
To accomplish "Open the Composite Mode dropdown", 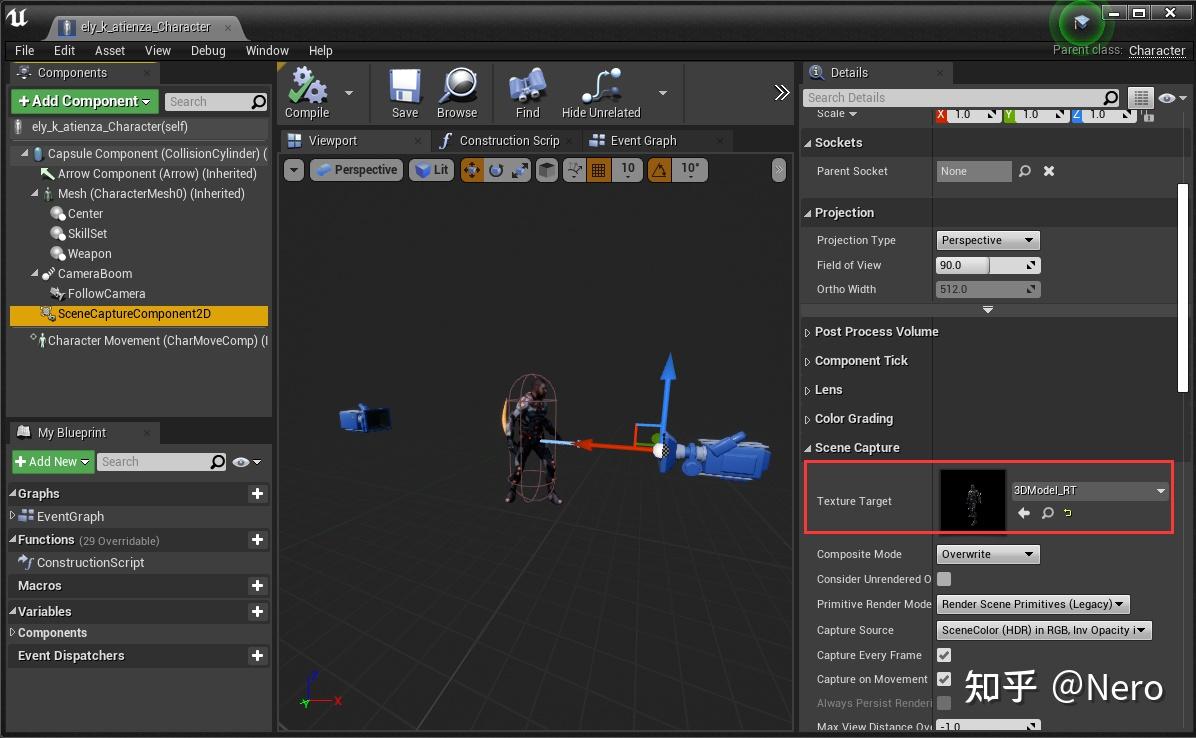I will pos(987,554).
